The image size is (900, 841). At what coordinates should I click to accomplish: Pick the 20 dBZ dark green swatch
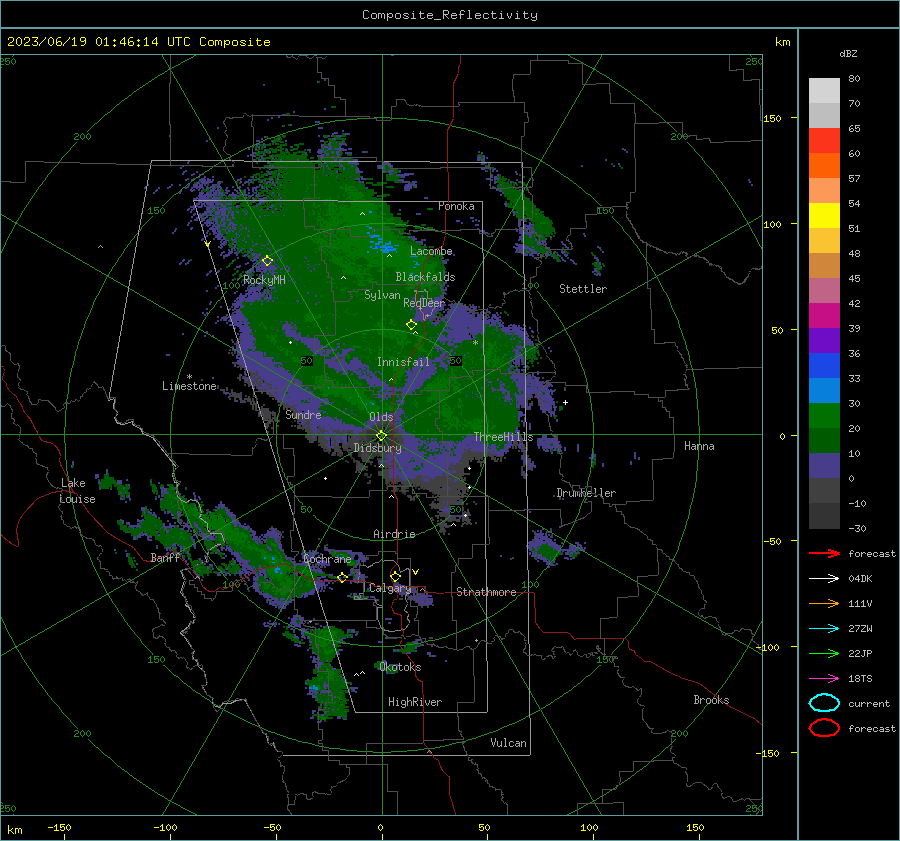coord(824,440)
